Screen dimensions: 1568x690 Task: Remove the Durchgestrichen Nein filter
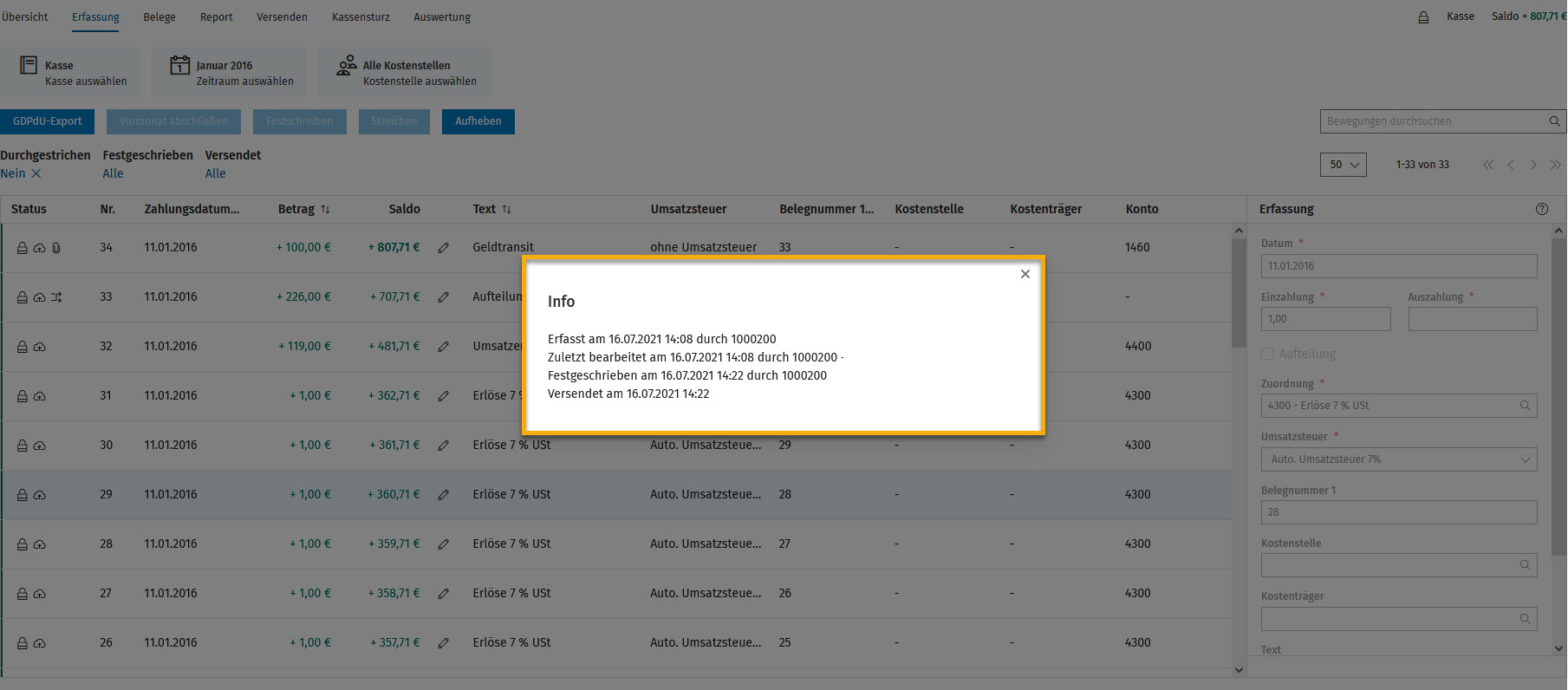pyautogui.click(x=36, y=173)
